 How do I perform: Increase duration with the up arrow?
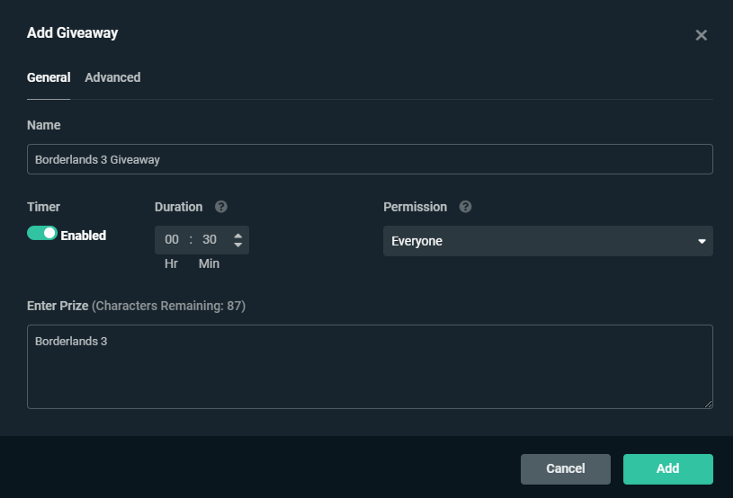click(x=237, y=236)
